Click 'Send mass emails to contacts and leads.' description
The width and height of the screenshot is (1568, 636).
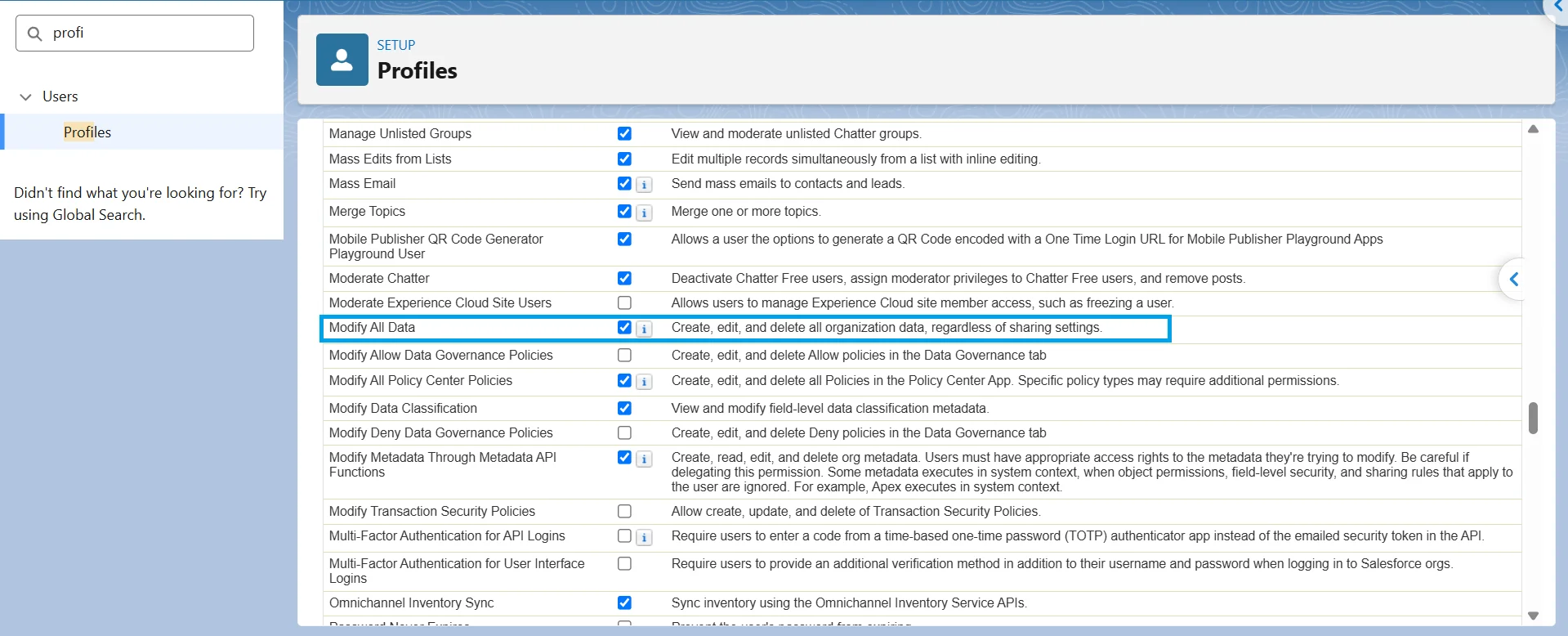click(x=788, y=183)
